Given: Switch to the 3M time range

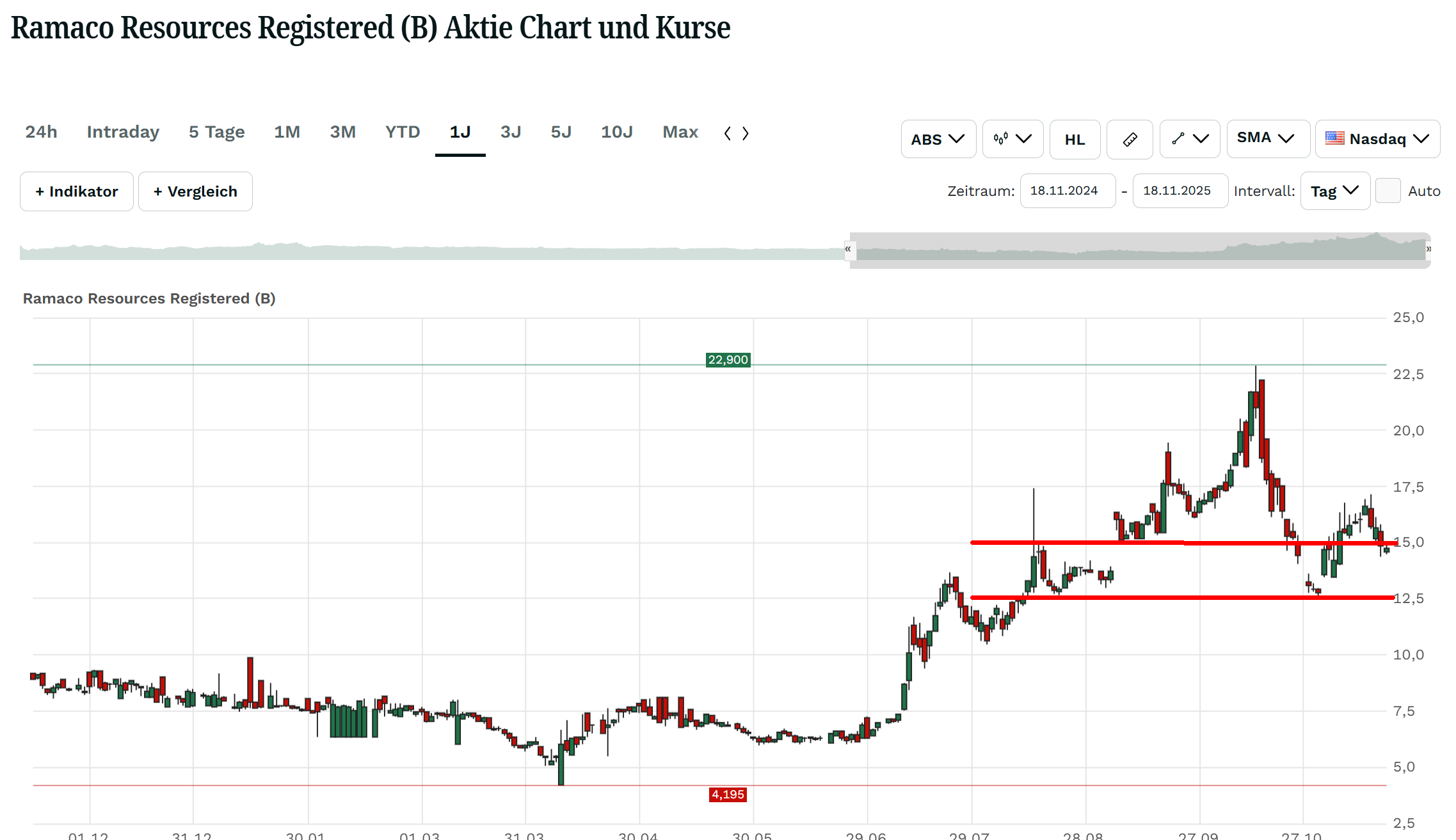Looking at the screenshot, I should pyautogui.click(x=342, y=132).
